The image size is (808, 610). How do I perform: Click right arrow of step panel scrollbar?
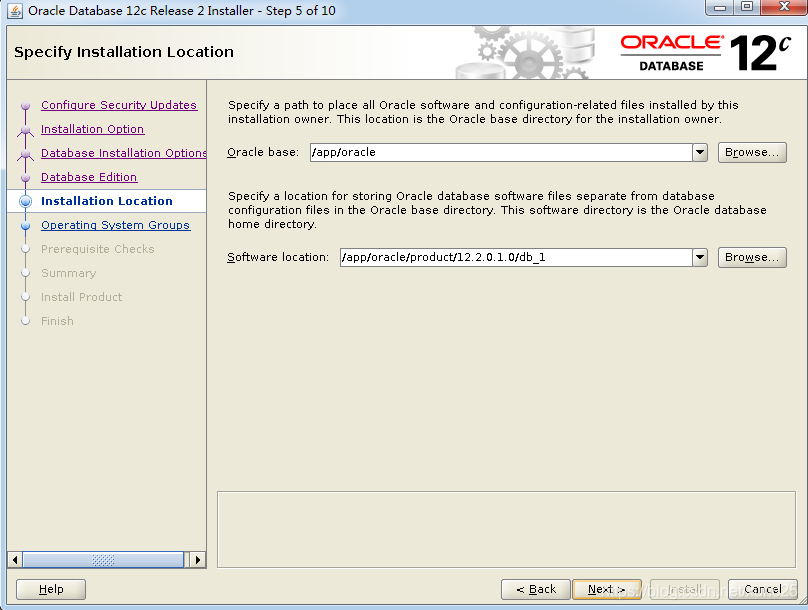(x=198, y=560)
